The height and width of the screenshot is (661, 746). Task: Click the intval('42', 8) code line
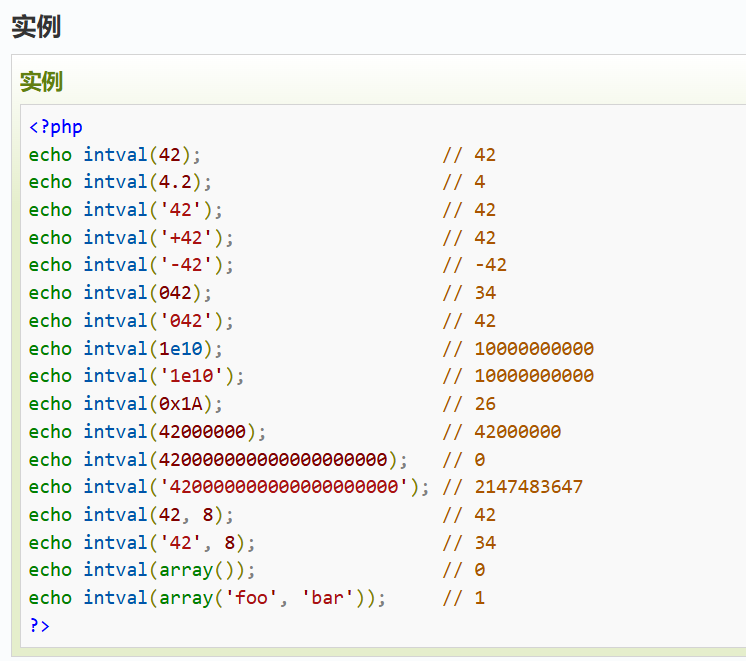pos(142,543)
